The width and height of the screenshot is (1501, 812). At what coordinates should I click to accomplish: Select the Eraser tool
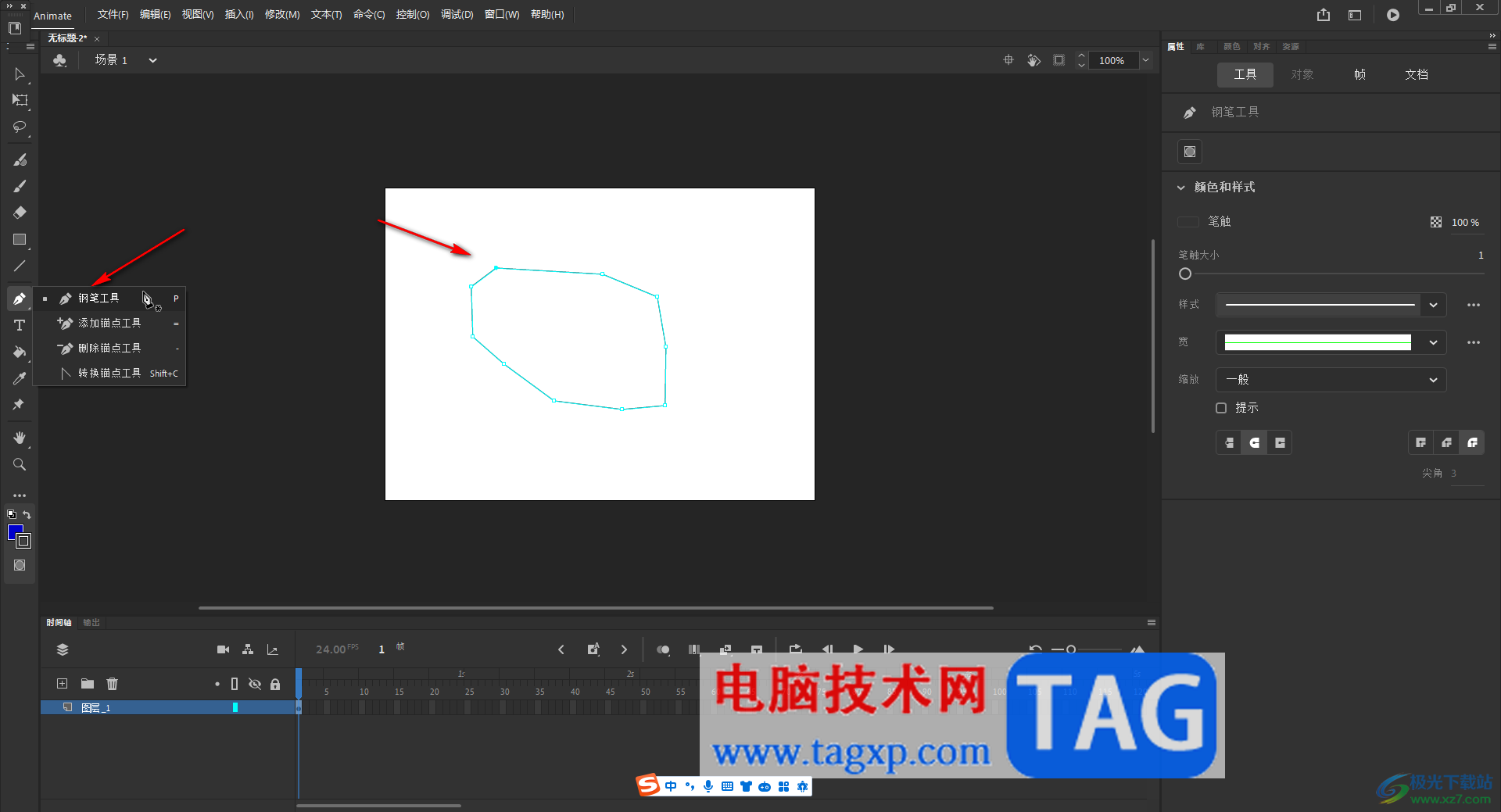point(20,213)
